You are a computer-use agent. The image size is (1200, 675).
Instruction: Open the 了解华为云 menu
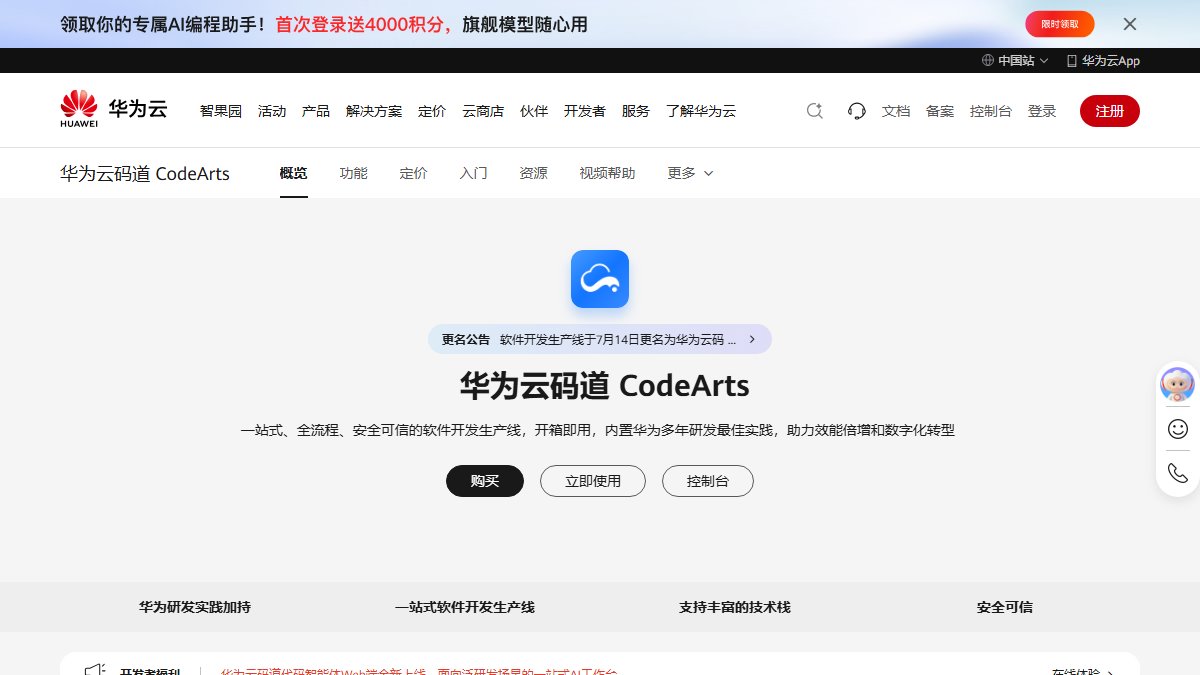tap(701, 111)
